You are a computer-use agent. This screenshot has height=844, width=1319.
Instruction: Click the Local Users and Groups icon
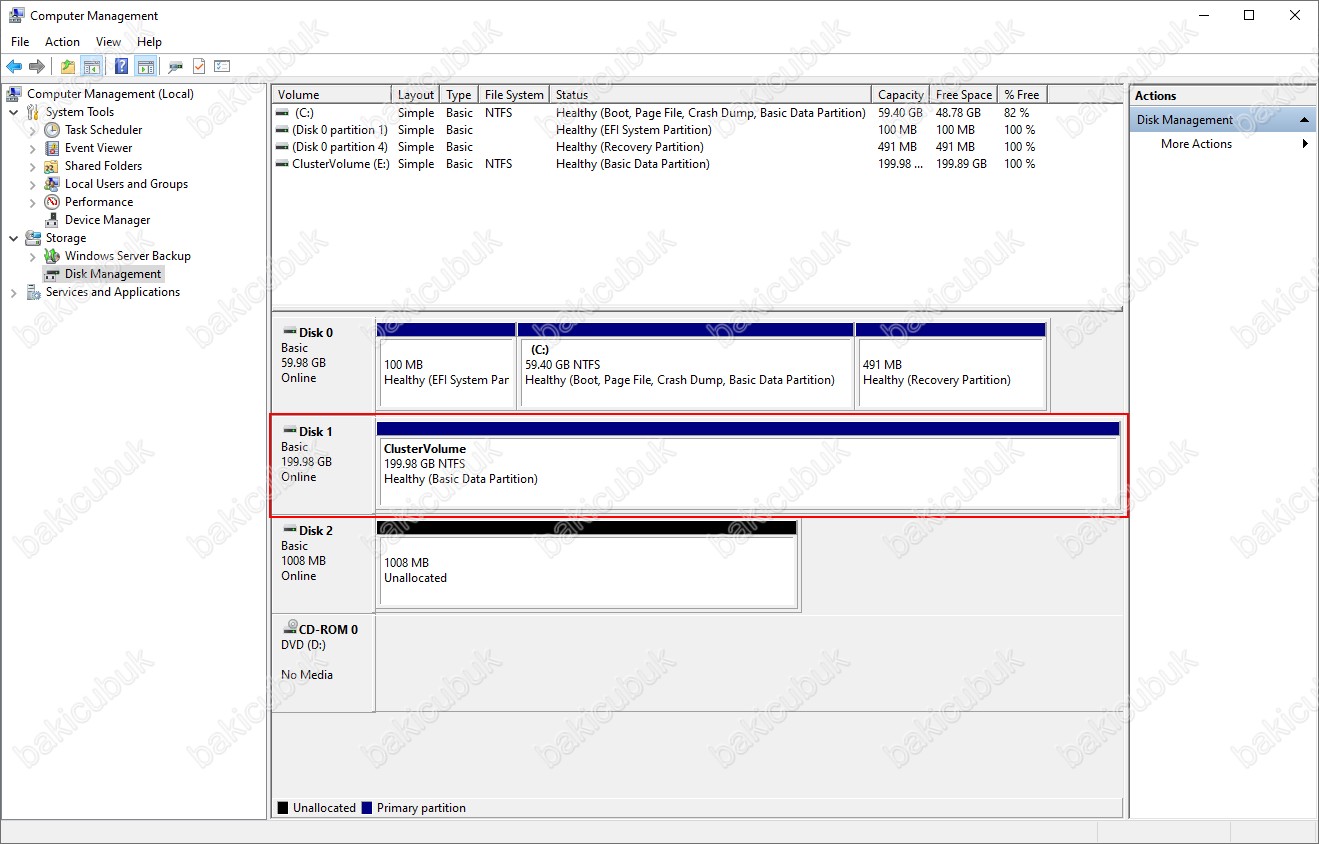(52, 184)
